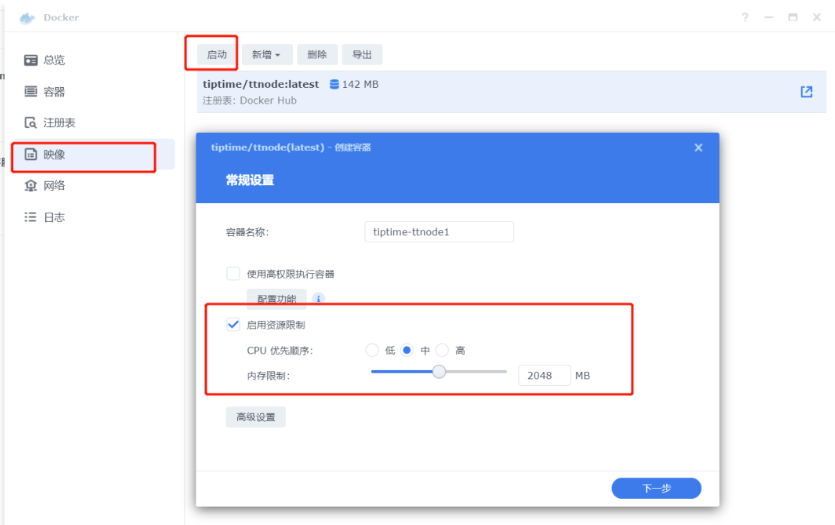835x525 pixels.
Task: Select 高 CPU priority radio button
Action: point(442,351)
